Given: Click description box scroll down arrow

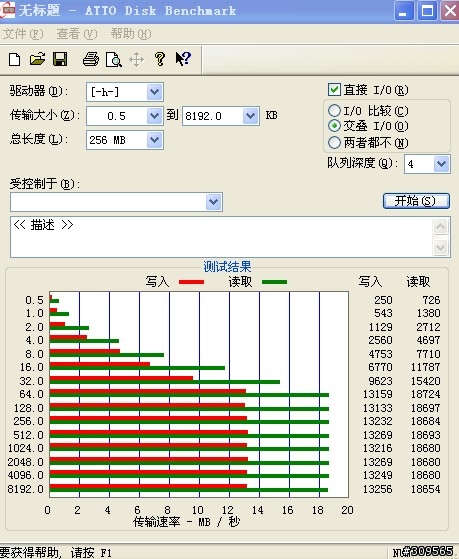Looking at the screenshot, I should point(441,247).
